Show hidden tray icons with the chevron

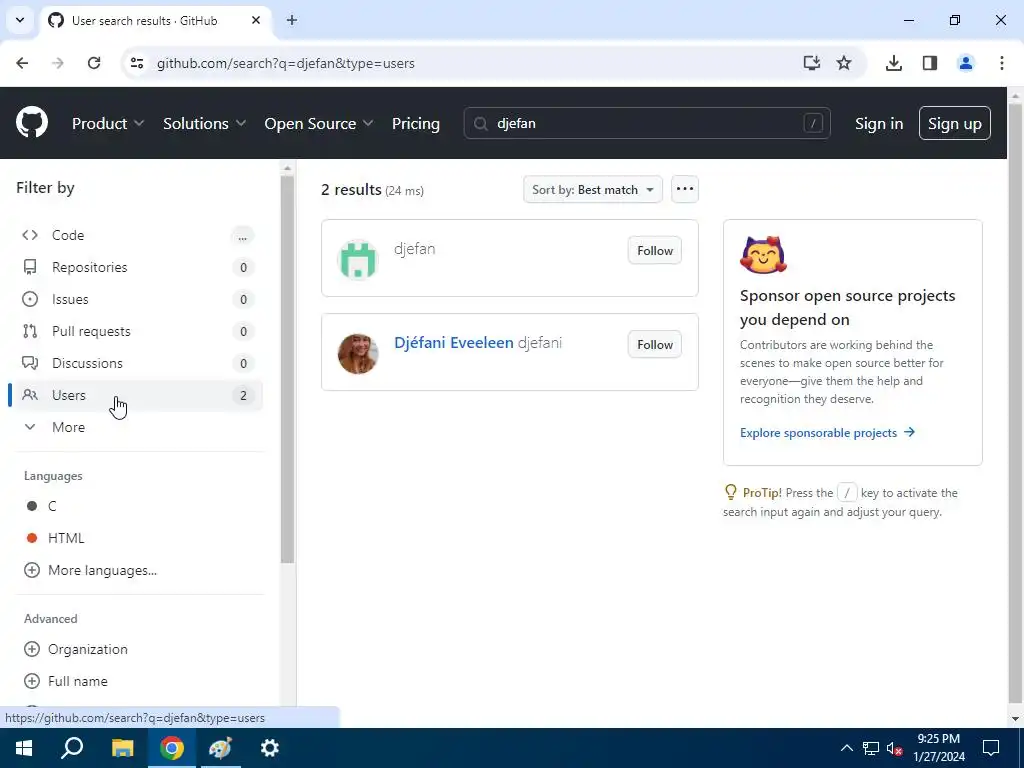coord(846,748)
